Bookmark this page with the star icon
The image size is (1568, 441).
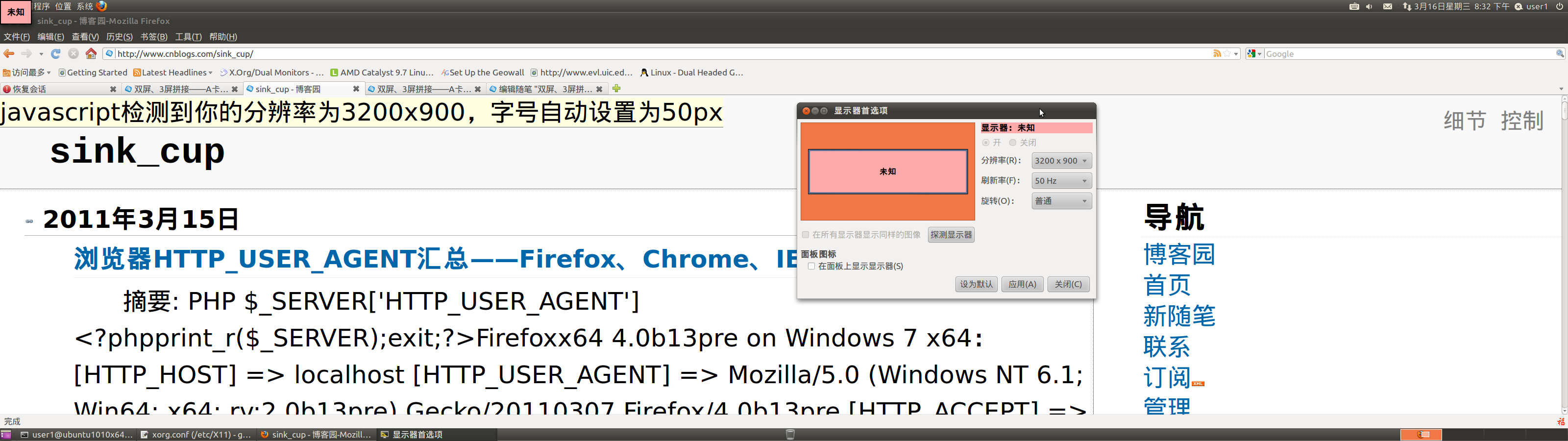point(1227,53)
